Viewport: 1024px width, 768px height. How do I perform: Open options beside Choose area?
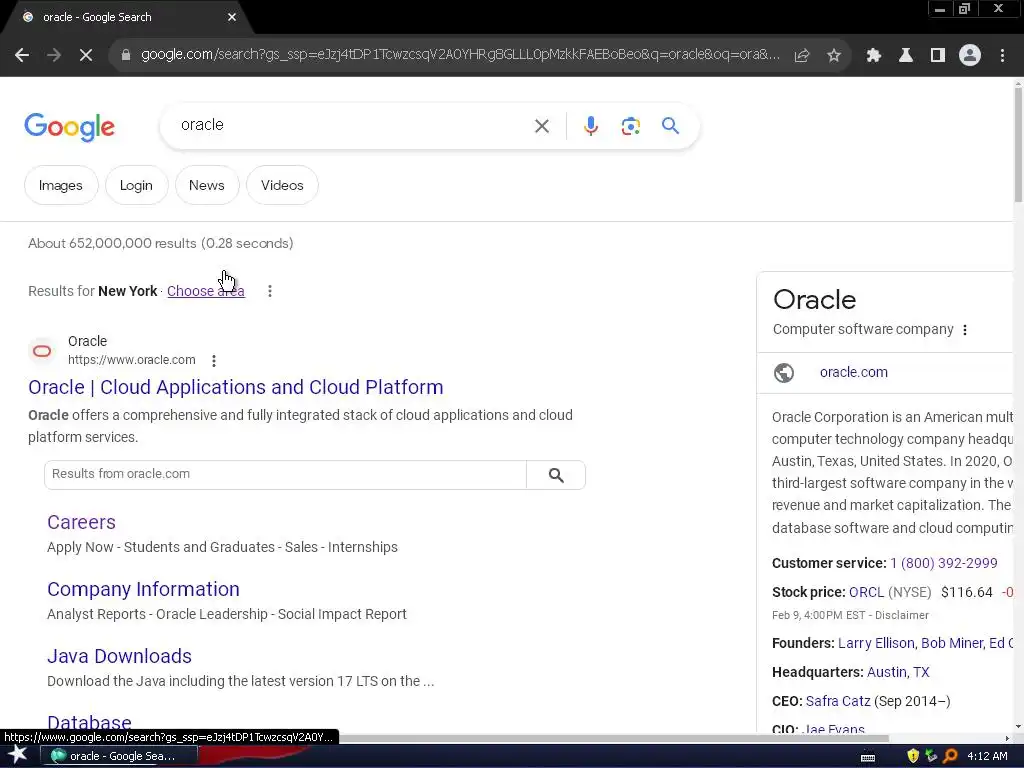coord(270,291)
